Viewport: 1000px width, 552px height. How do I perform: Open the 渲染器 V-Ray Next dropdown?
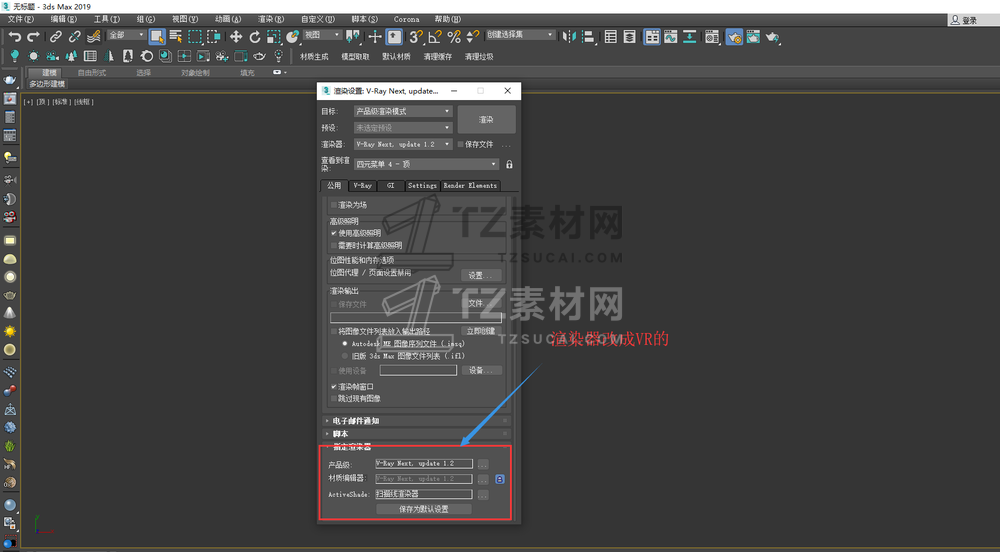[x=403, y=144]
